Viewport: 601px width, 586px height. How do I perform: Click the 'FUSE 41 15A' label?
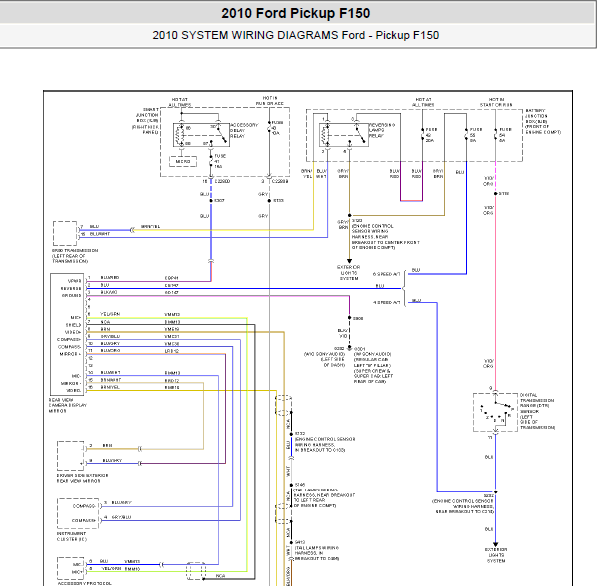(220, 161)
